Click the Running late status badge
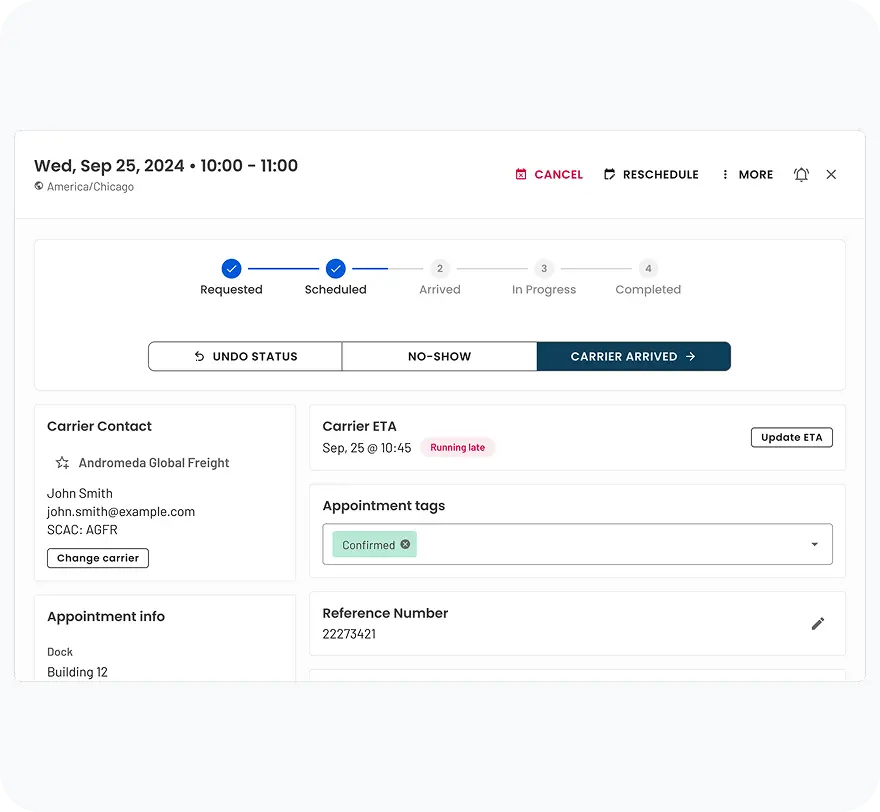This screenshot has width=880, height=812. pos(457,447)
